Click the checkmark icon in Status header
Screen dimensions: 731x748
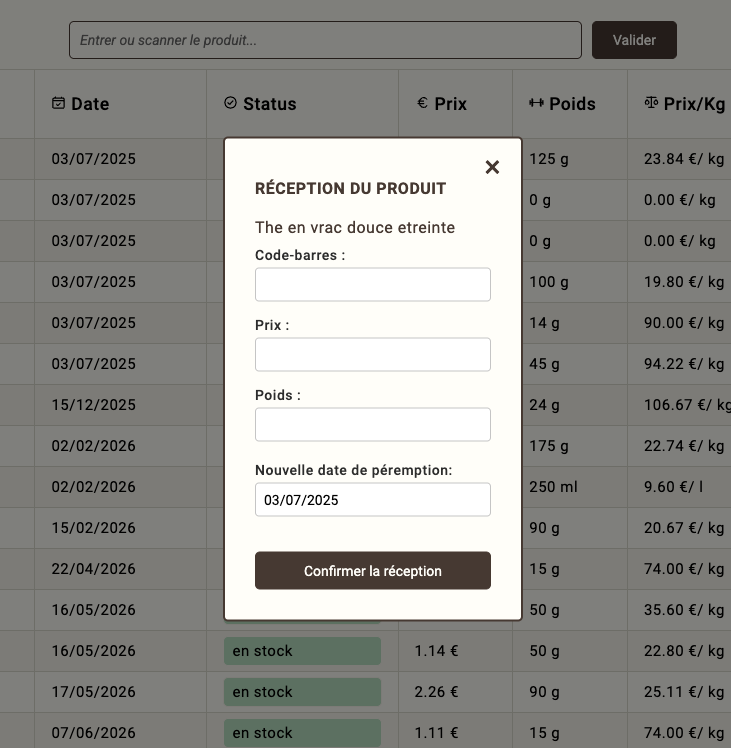tap(231, 103)
